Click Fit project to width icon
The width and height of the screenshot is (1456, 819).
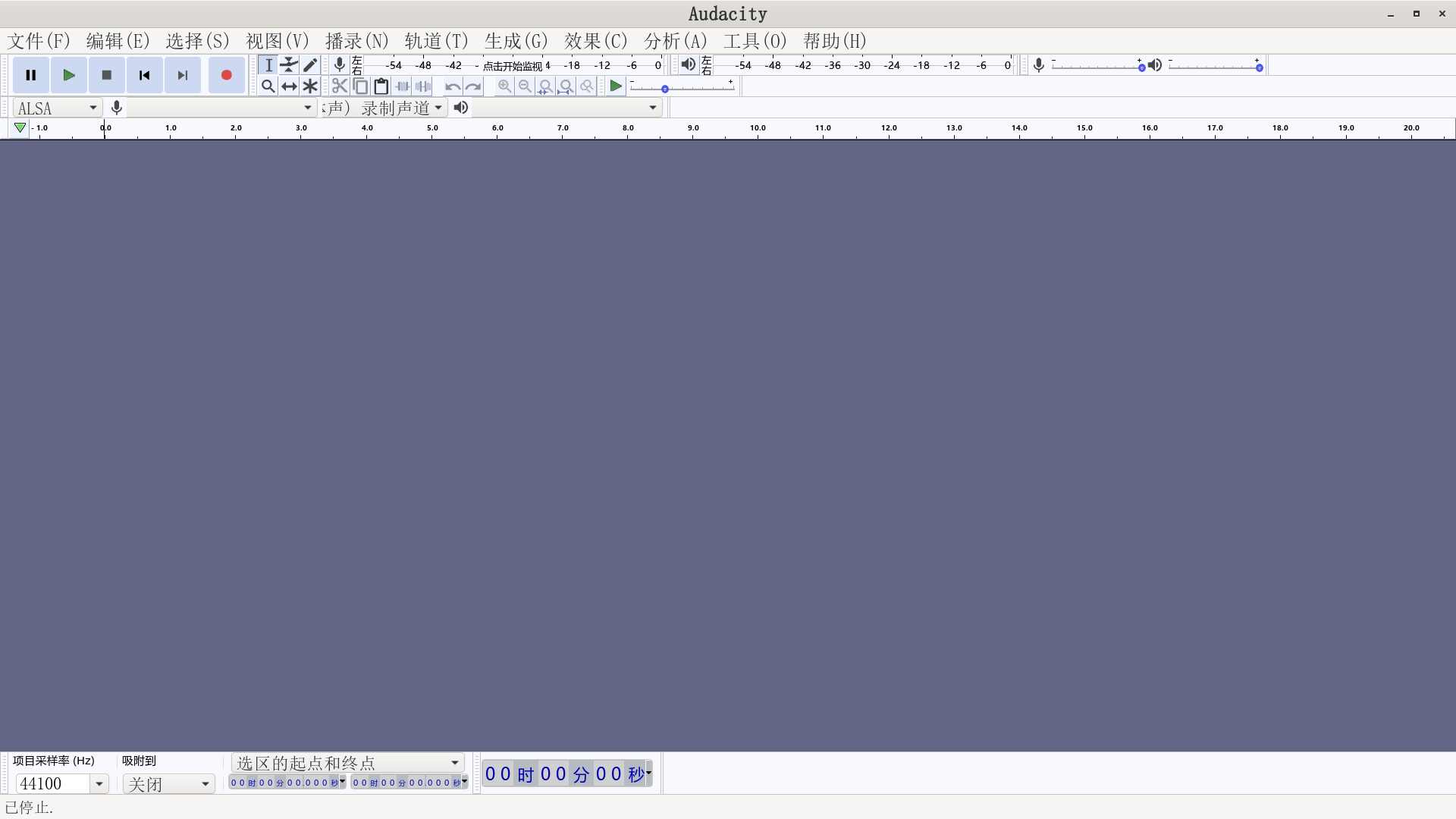[x=566, y=86]
